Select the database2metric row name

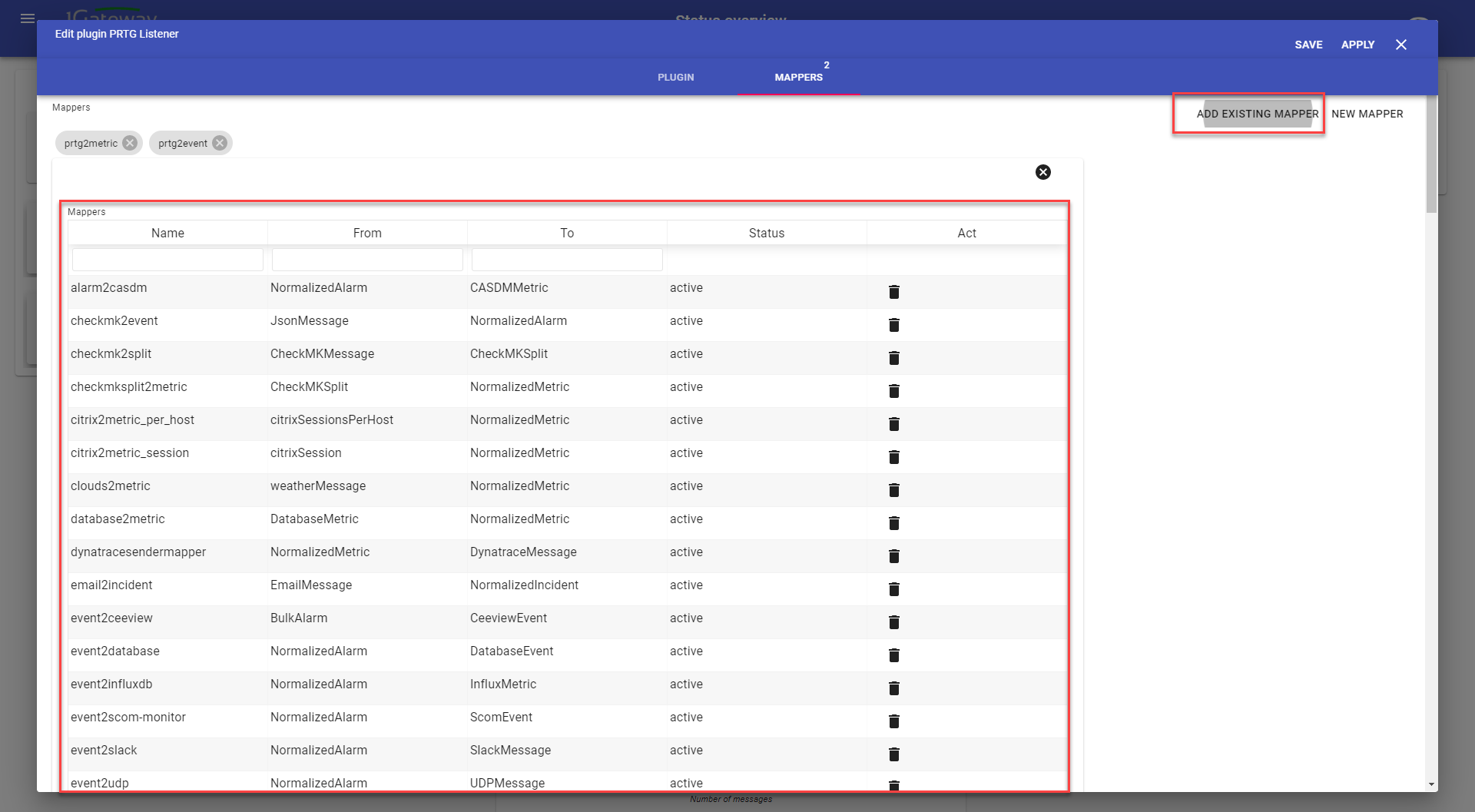tap(118, 519)
